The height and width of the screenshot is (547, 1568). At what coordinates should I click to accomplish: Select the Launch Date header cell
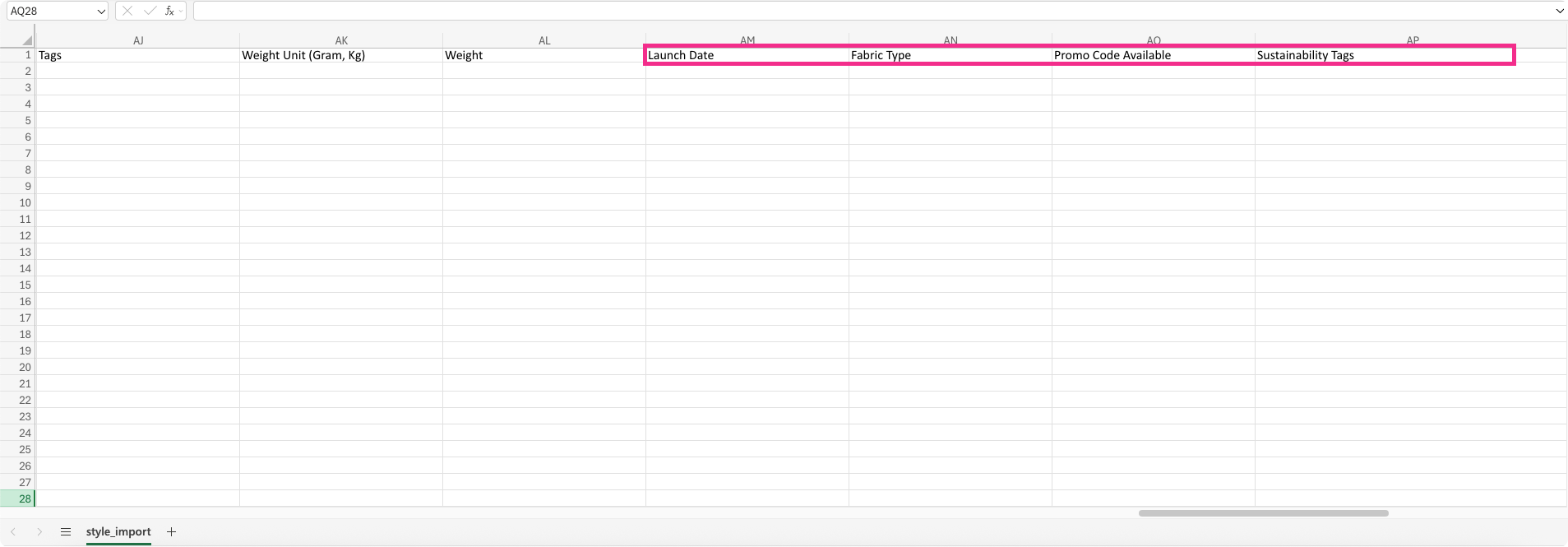pyautogui.click(x=747, y=55)
